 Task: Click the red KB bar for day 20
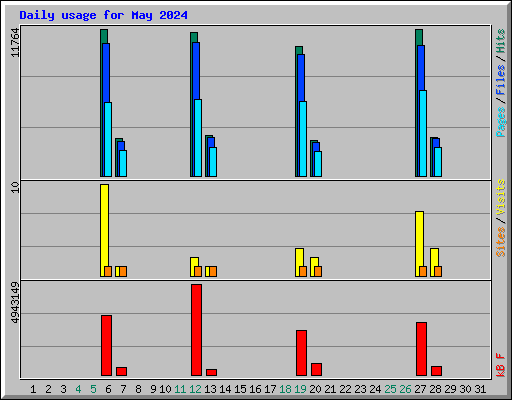316,369
